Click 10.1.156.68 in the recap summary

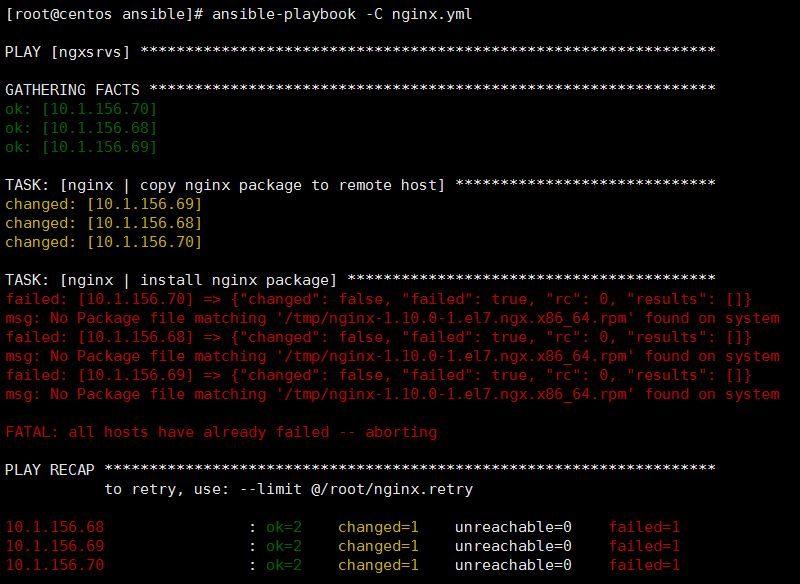(x=54, y=527)
